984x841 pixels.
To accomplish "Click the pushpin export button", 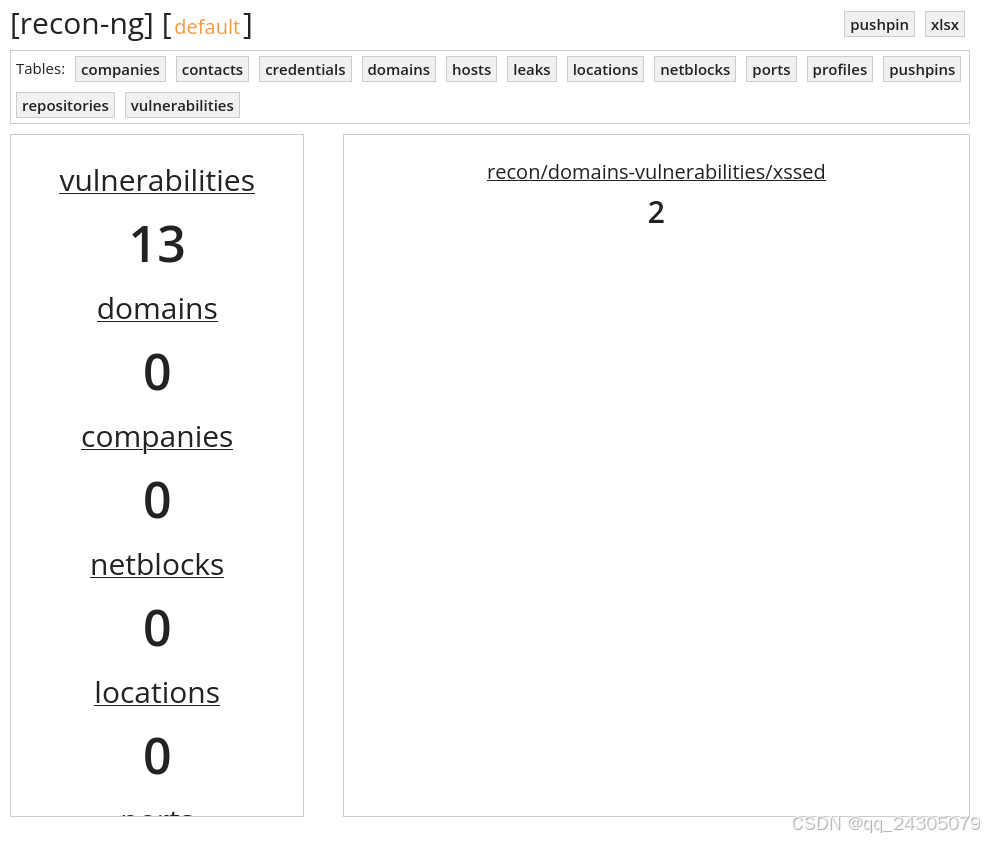I will pyautogui.click(x=879, y=24).
